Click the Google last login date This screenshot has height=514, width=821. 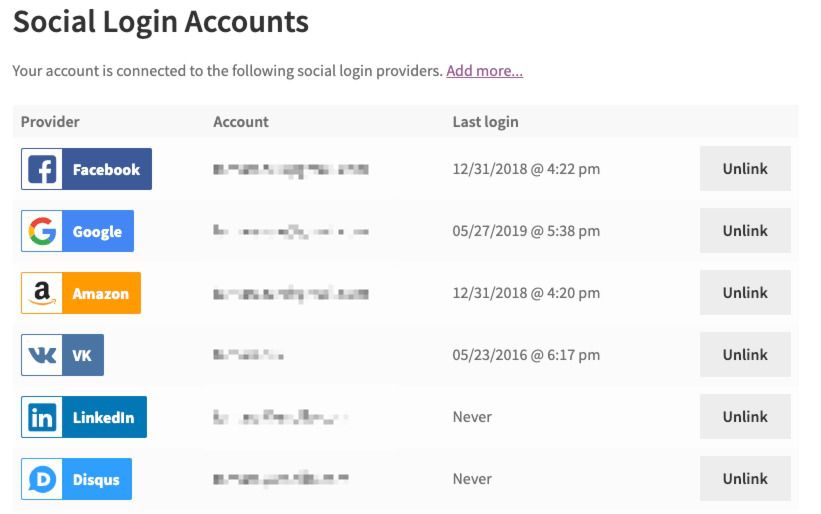point(526,231)
